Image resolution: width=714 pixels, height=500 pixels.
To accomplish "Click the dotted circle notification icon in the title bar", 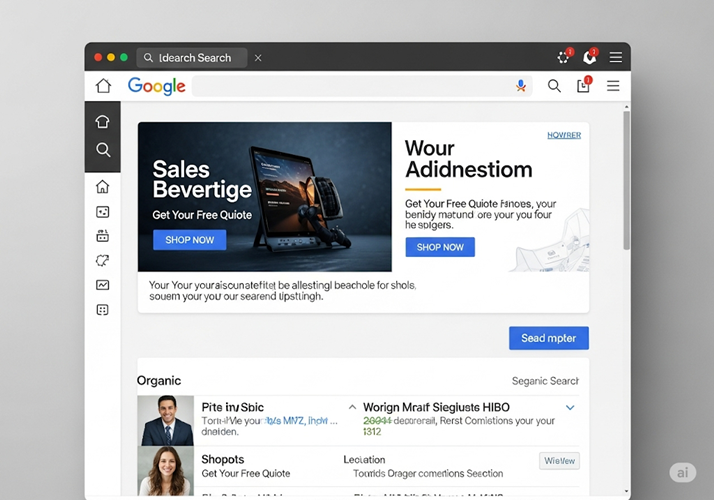I will click(564, 56).
